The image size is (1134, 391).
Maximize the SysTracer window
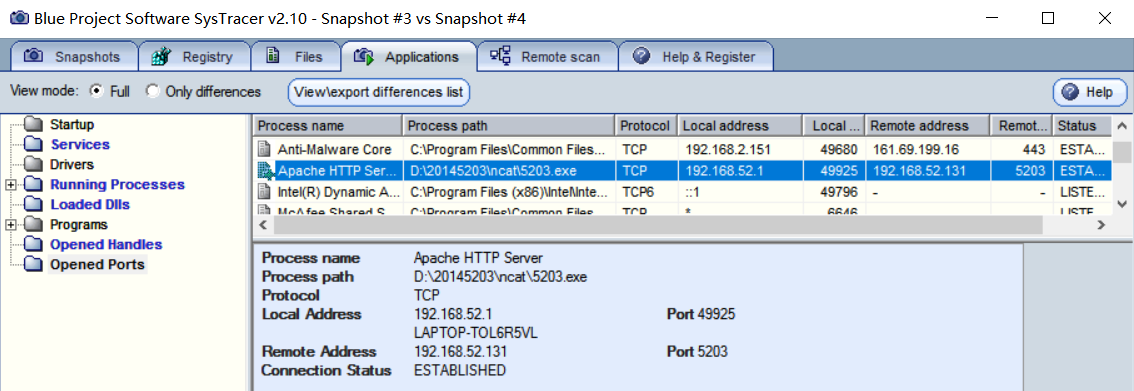point(1047,18)
